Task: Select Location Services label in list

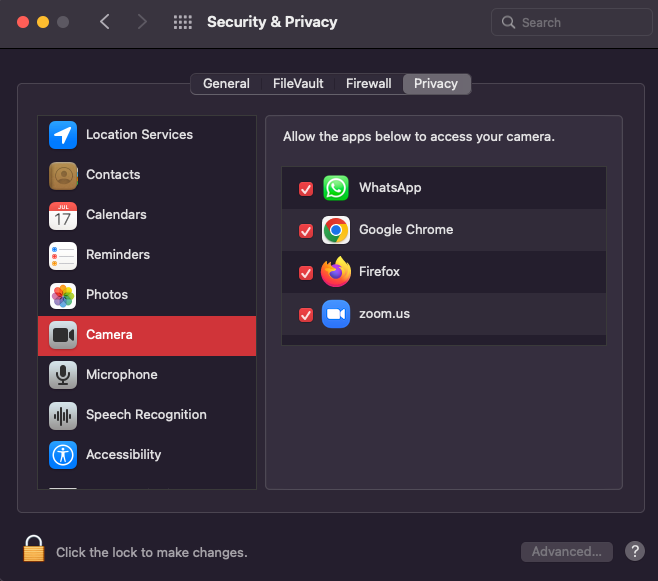Action: [x=139, y=134]
